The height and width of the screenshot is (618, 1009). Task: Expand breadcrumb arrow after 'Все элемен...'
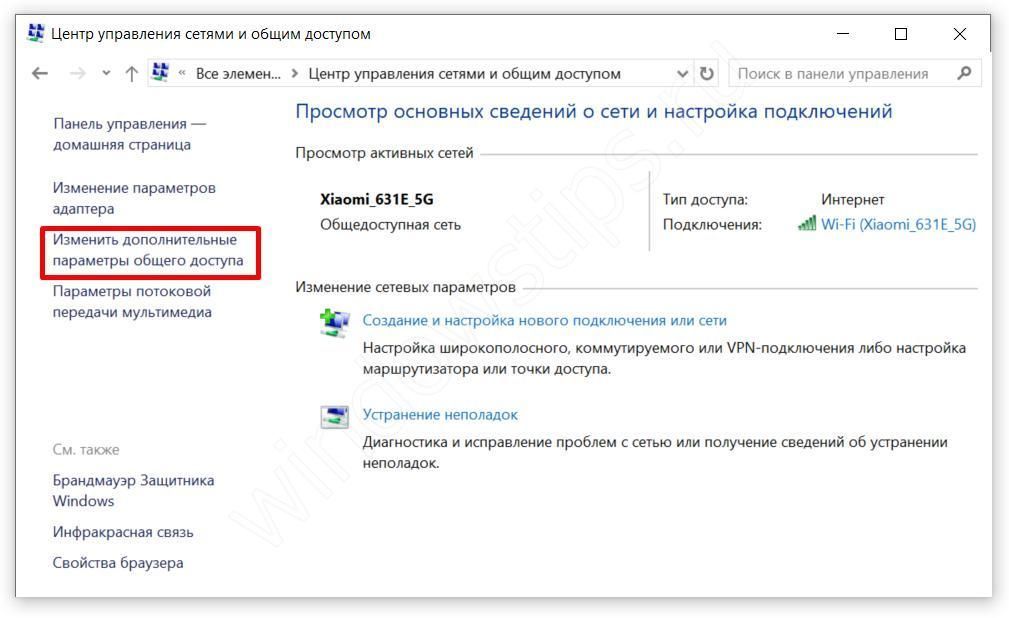pos(295,73)
